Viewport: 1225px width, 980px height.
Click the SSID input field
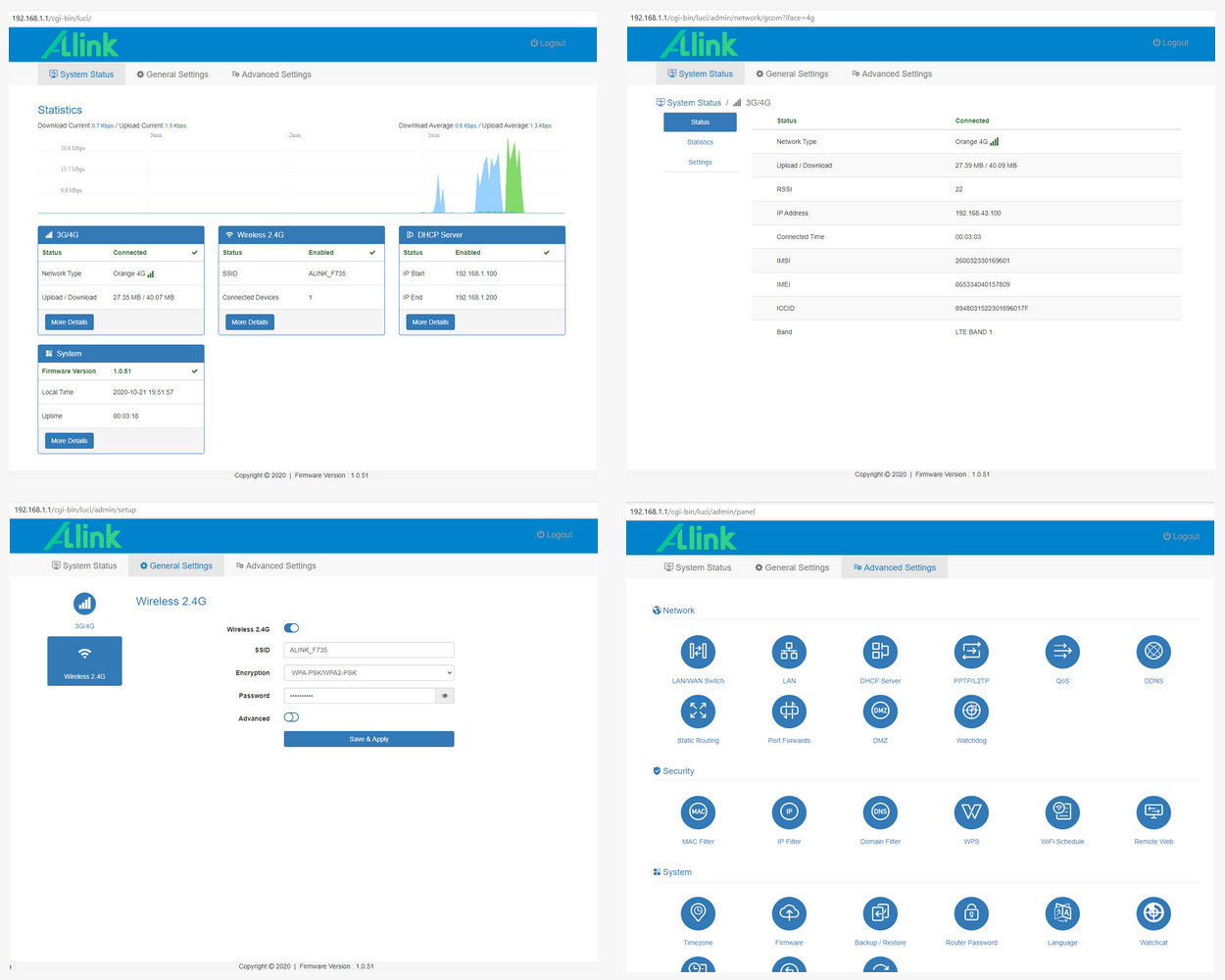pyautogui.click(x=368, y=650)
